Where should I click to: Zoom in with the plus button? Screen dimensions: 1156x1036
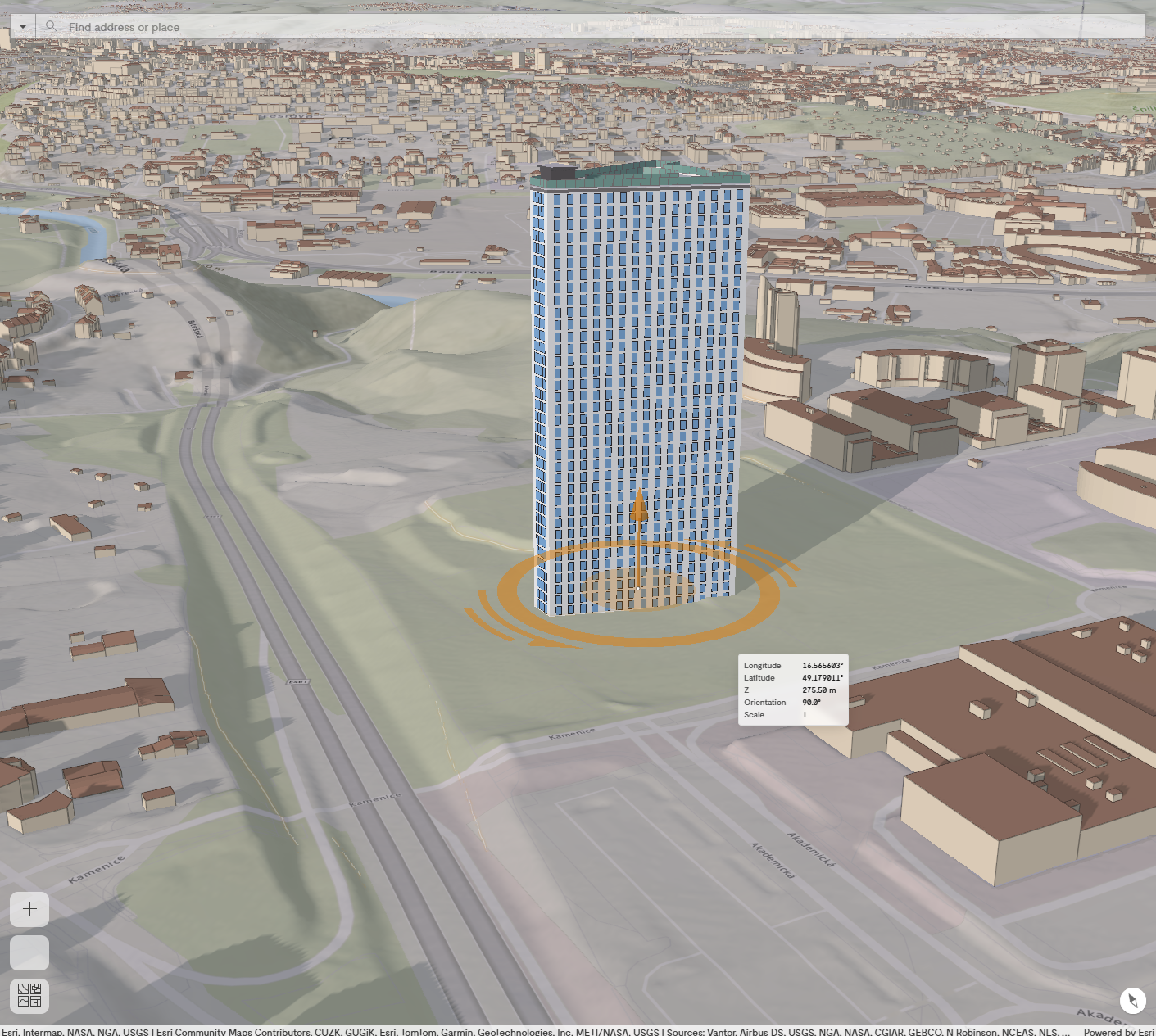click(29, 909)
